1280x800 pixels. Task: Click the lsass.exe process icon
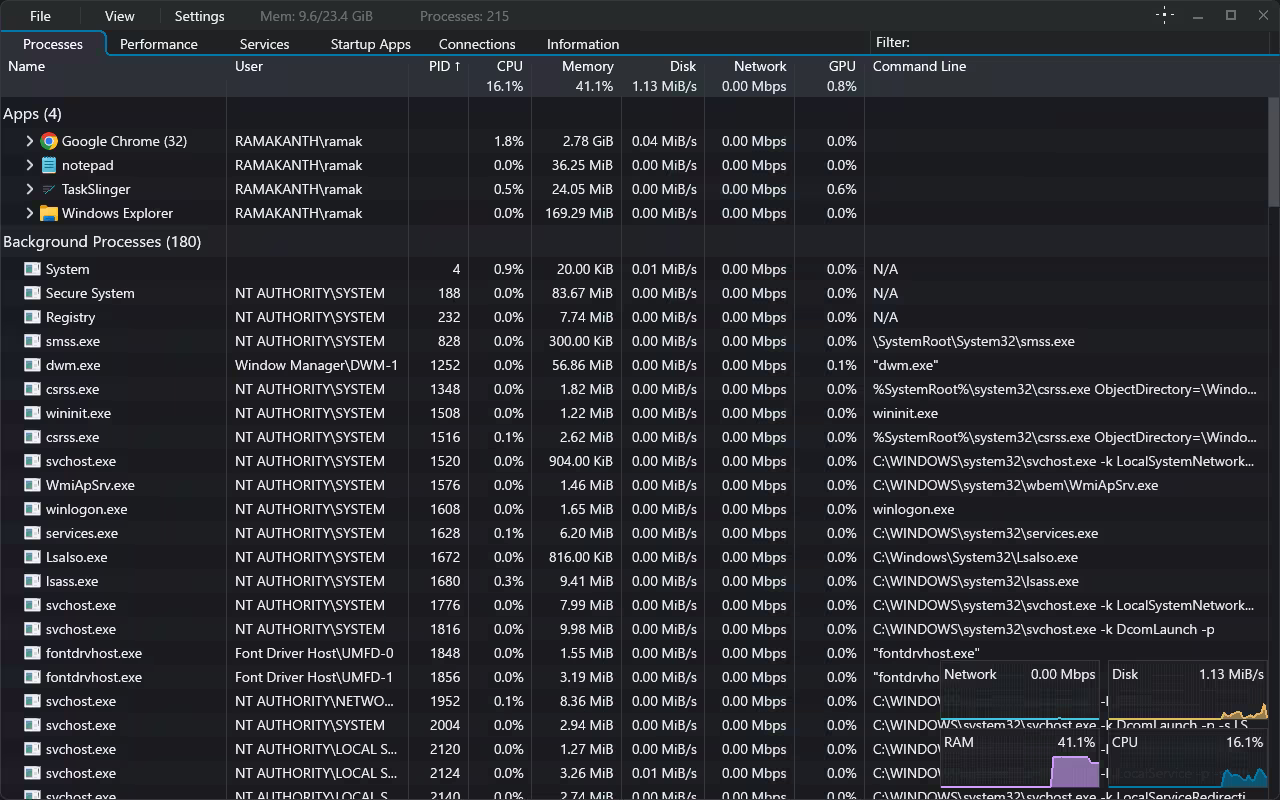[x=32, y=581]
